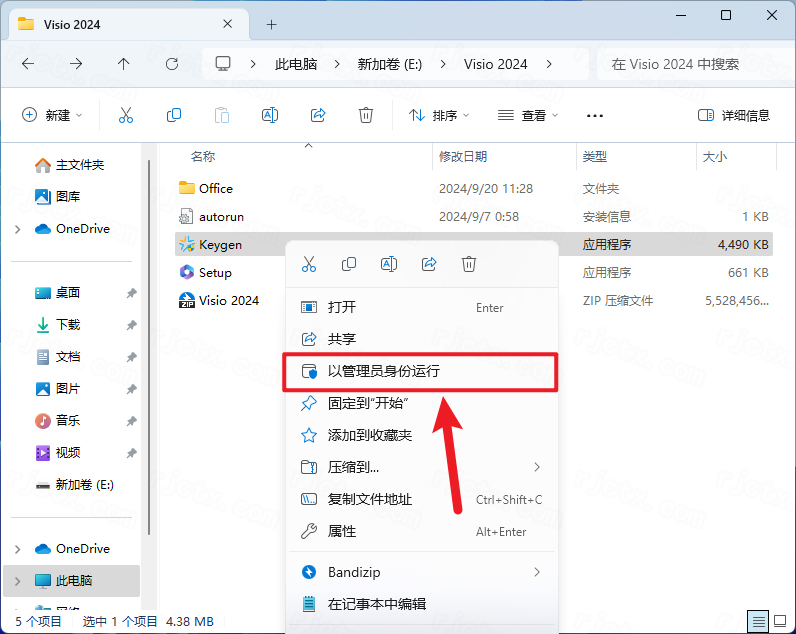This screenshot has height=634, width=796.
Task: Click the navigation pane scrollbar
Action: click(x=149, y=347)
